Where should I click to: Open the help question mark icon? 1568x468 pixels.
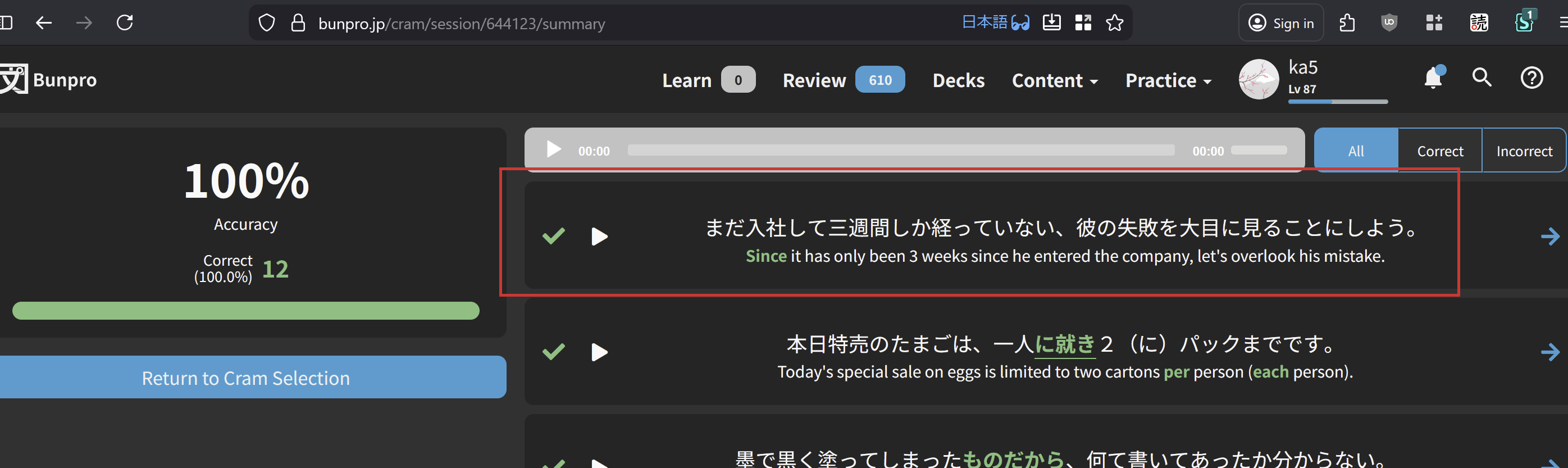(x=1531, y=78)
